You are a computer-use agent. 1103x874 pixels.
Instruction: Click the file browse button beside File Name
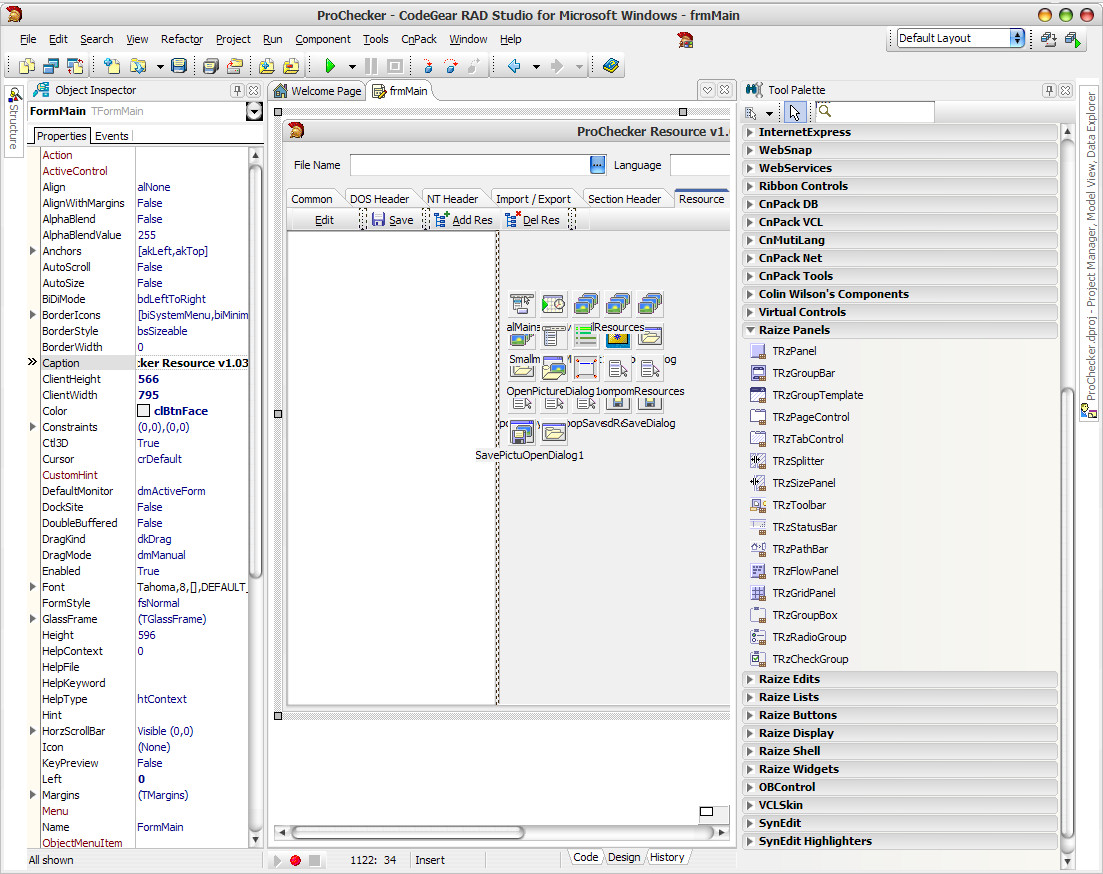coord(597,165)
